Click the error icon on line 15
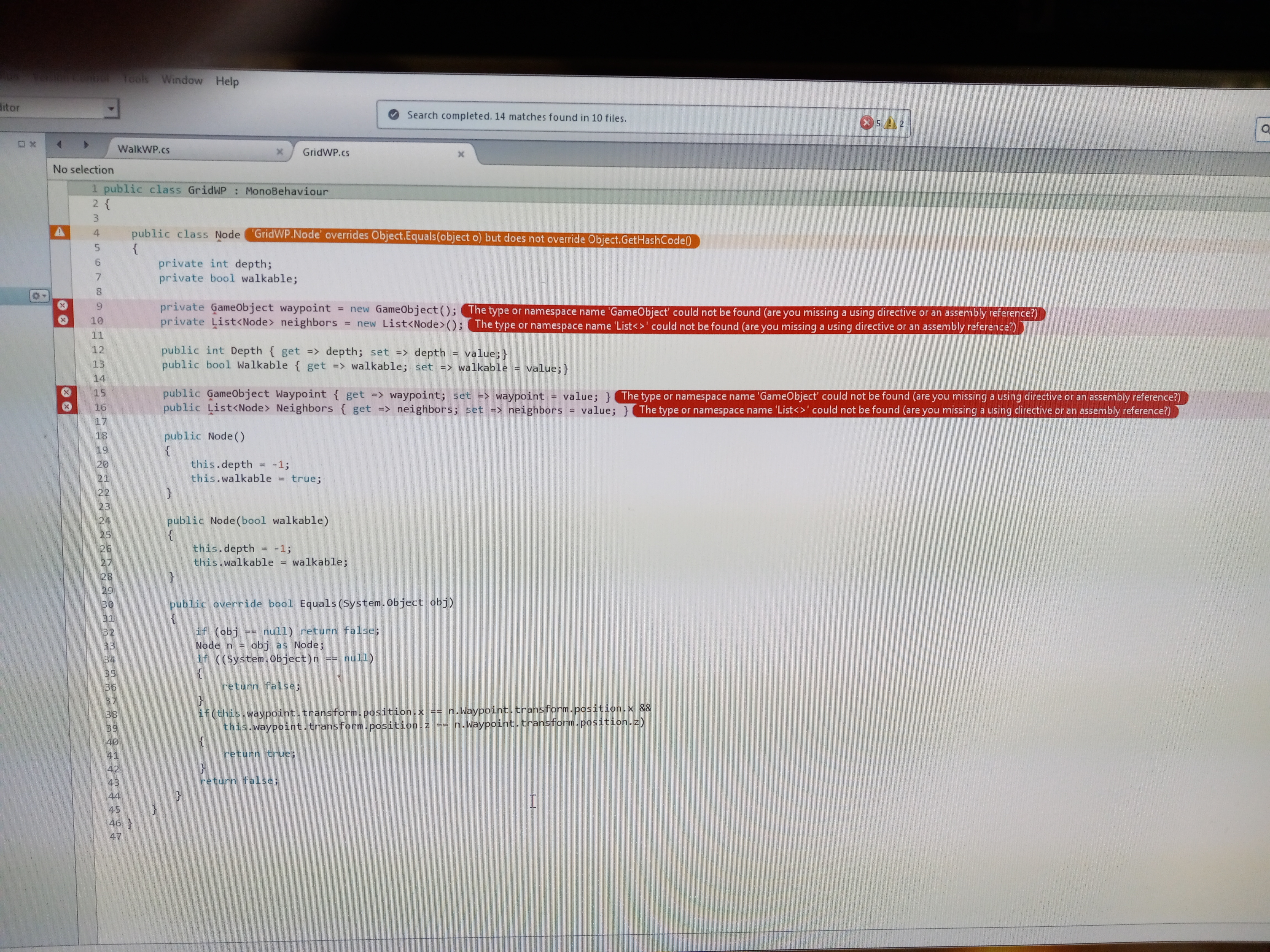 pyautogui.click(x=67, y=392)
